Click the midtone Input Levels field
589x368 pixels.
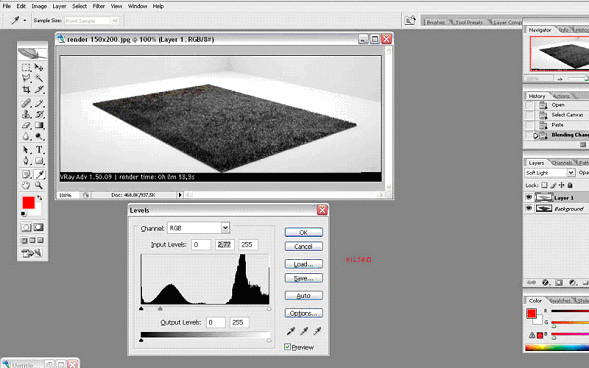tap(225, 244)
